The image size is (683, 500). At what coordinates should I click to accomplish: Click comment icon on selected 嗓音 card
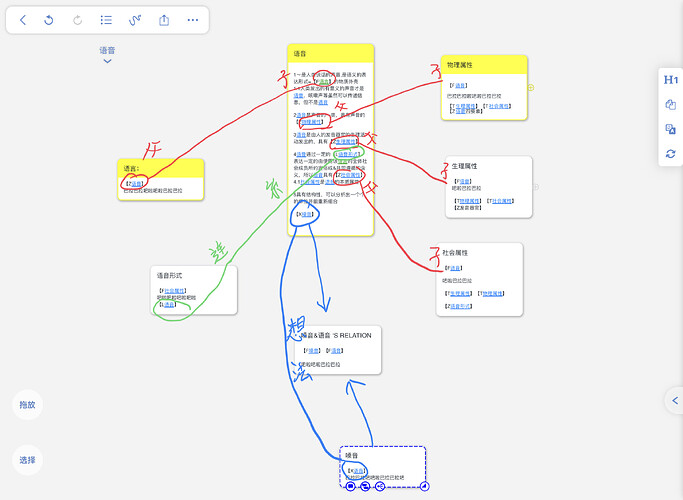(350, 486)
